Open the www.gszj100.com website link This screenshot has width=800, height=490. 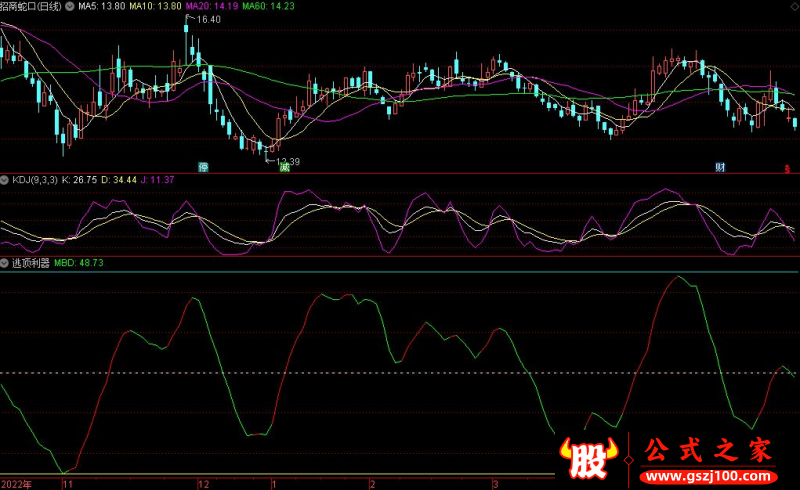tap(712, 473)
